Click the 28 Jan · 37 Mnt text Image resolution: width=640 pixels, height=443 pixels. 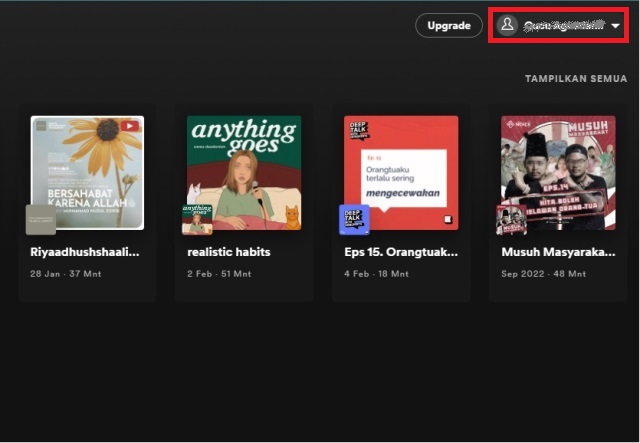66,274
